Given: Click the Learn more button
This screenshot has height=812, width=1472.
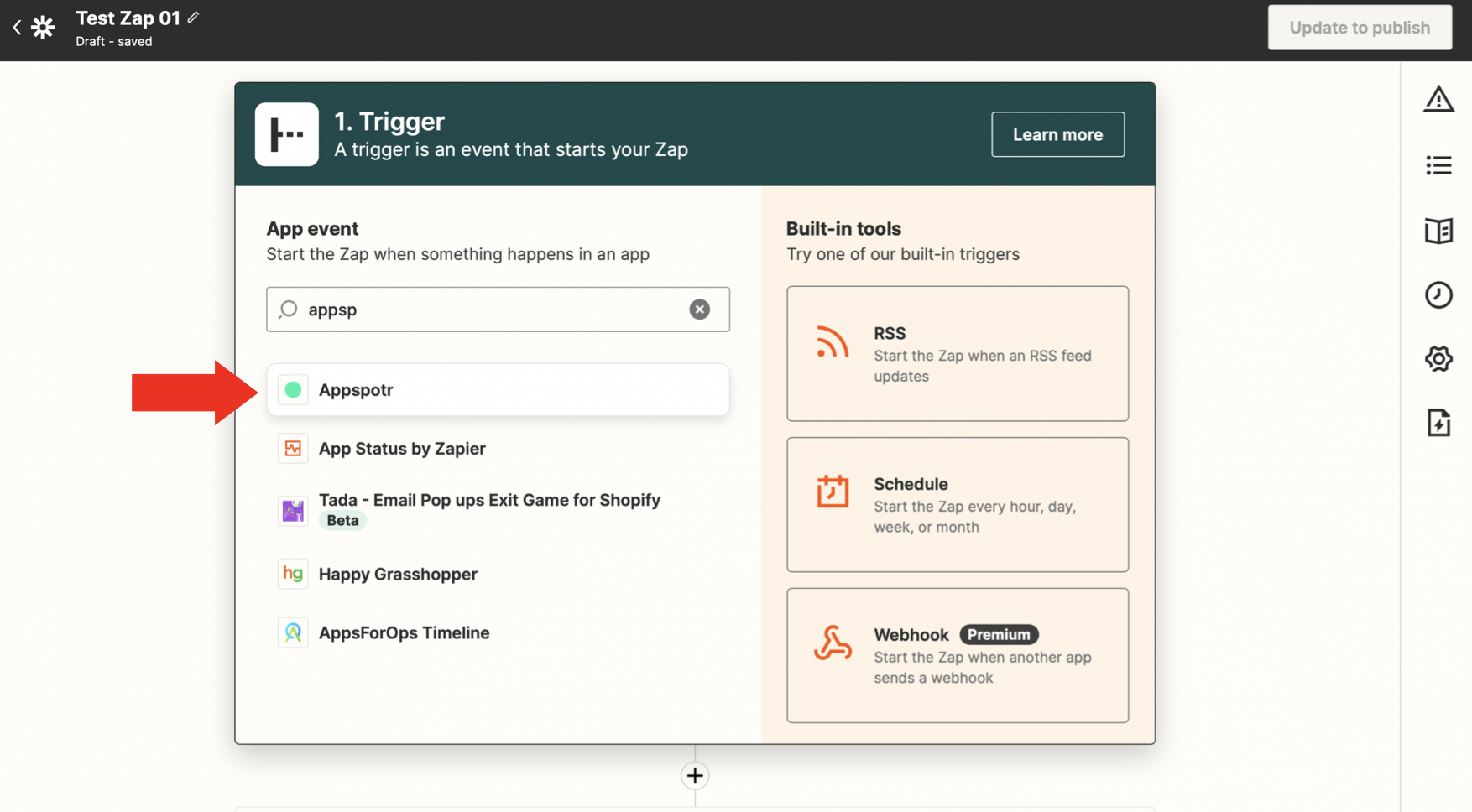Looking at the screenshot, I should click(x=1057, y=134).
